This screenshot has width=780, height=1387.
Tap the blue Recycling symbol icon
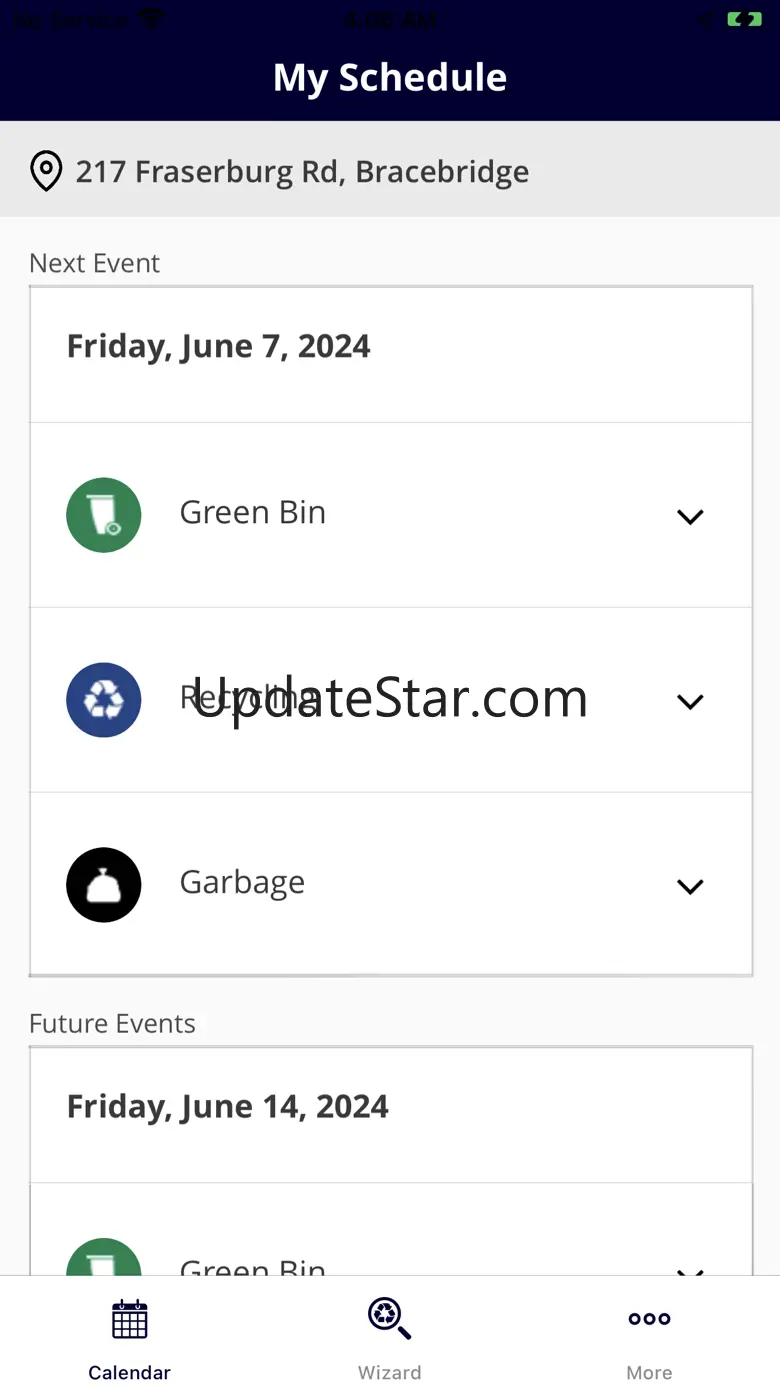[x=104, y=700]
